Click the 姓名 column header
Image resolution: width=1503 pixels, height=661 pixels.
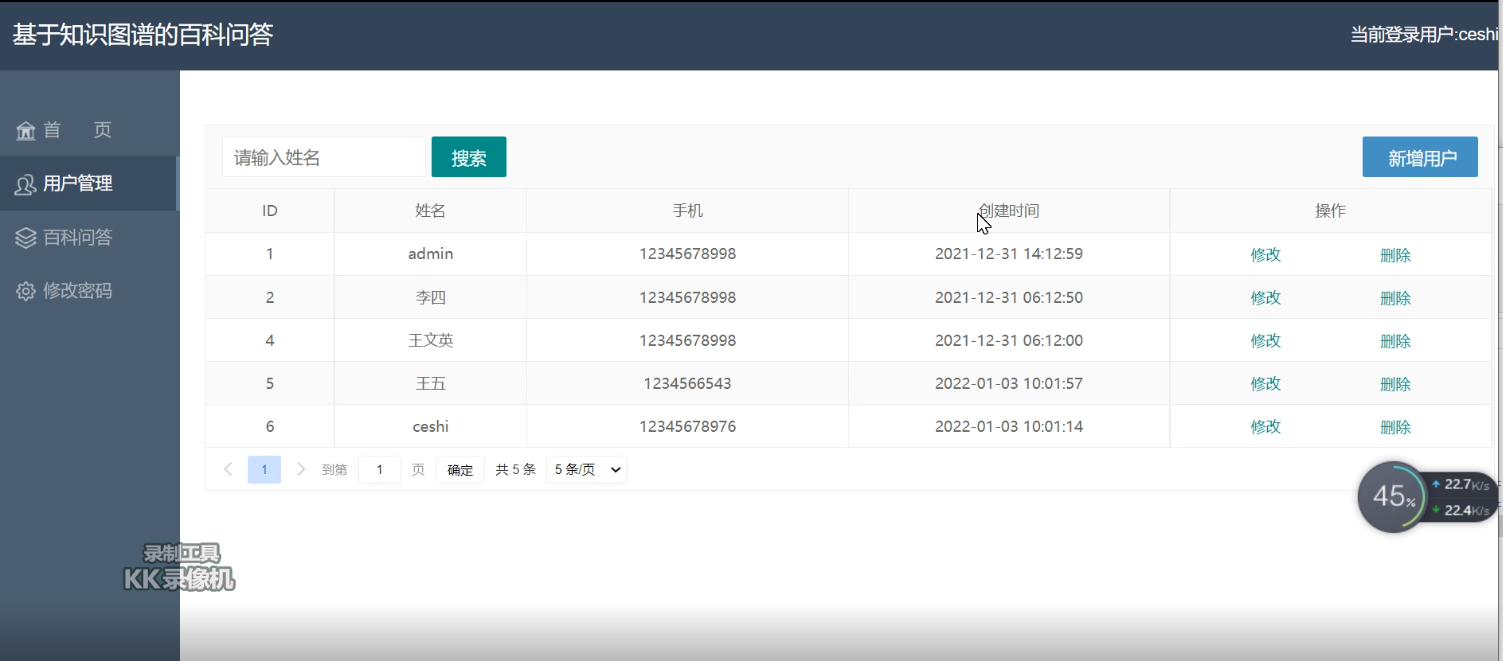pyautogui.click(x=430, y=211)
